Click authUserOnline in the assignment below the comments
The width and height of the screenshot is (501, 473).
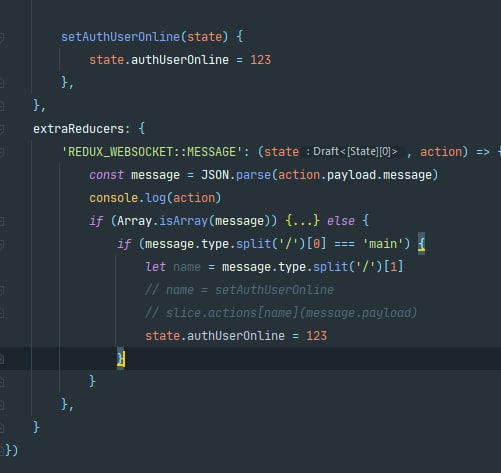tap(236, 336)
